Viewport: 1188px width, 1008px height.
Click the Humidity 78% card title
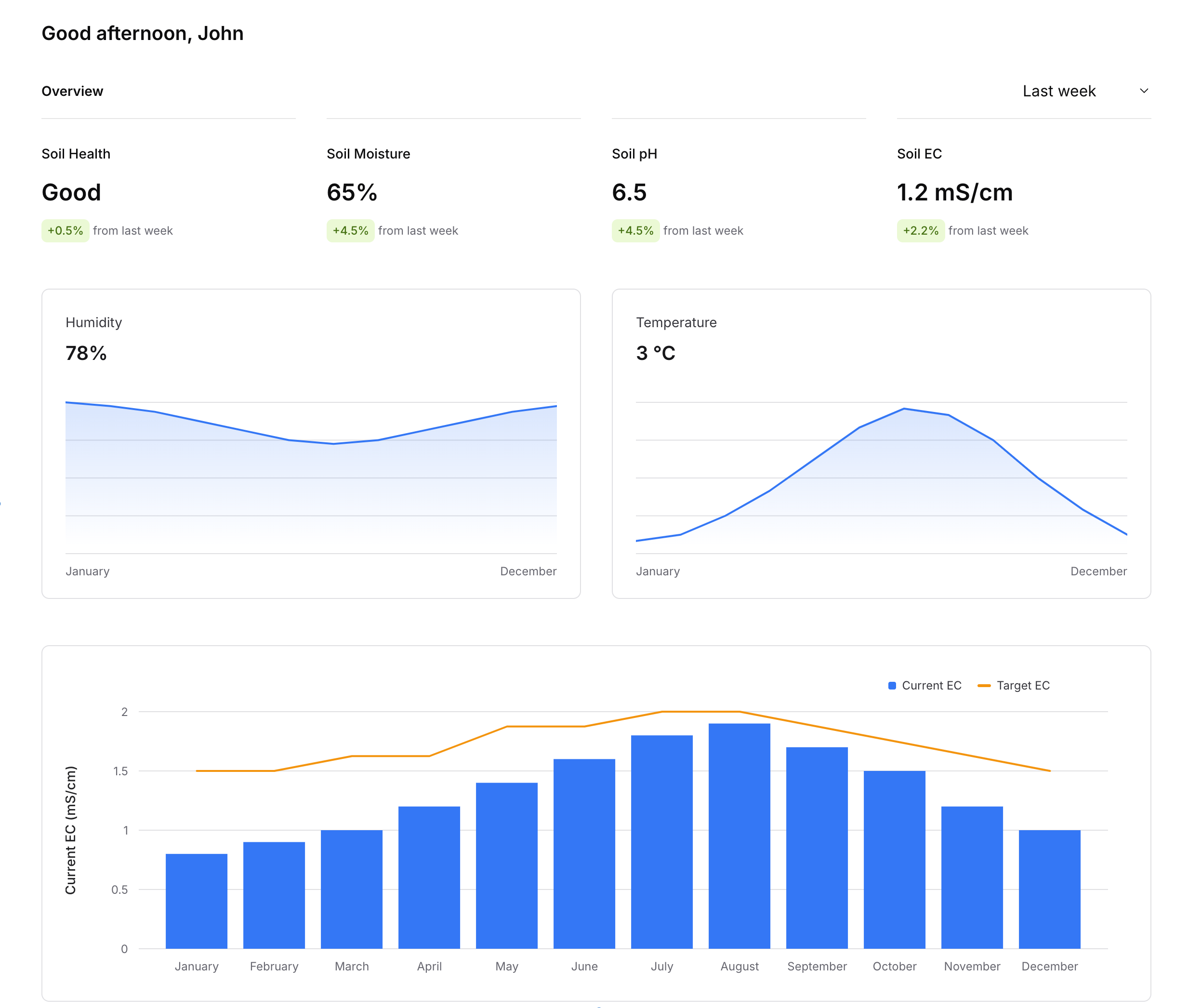[94, 322]
